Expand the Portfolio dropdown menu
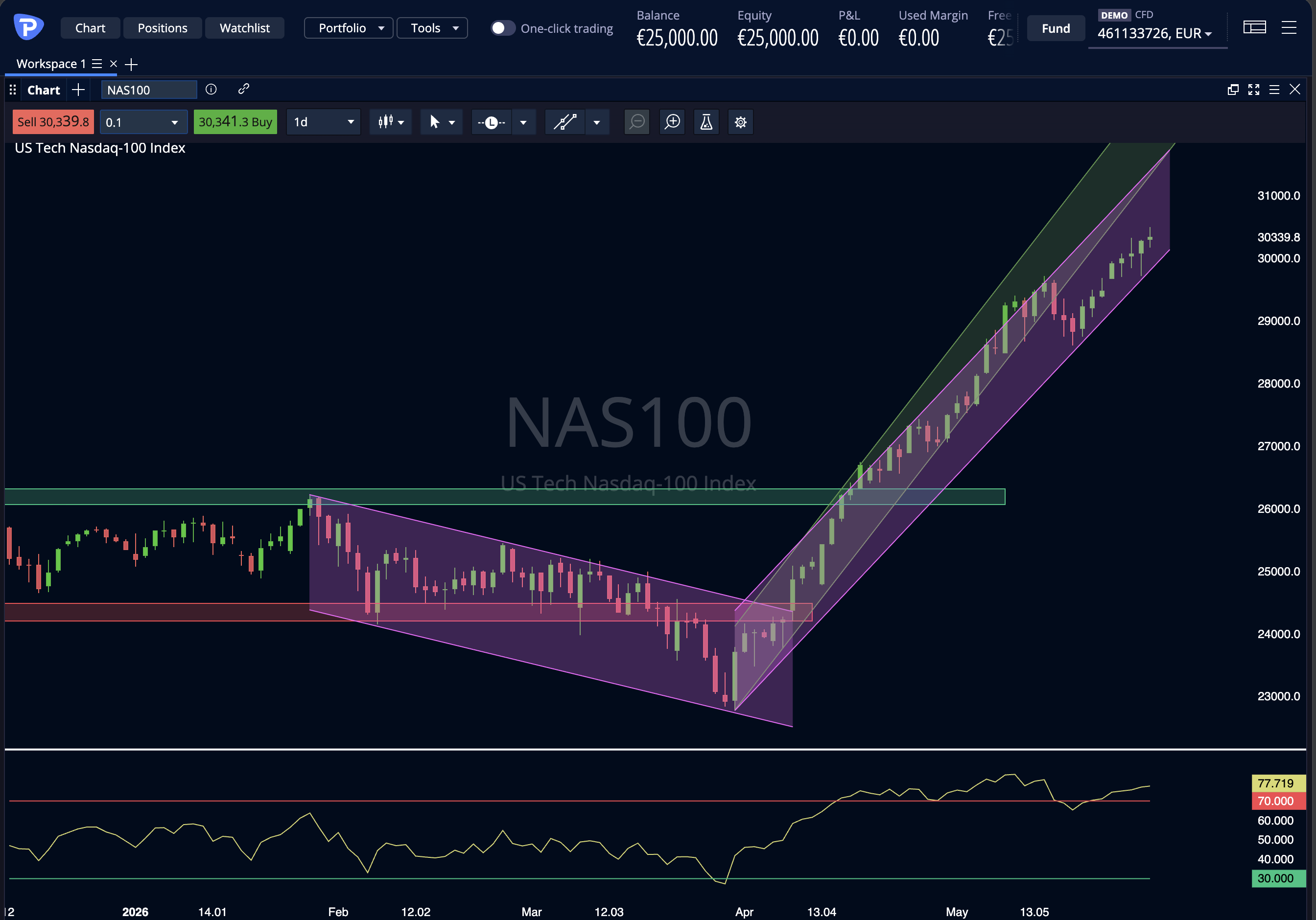The width and height of the screenshot is (1316, 920). coord(349,28)
